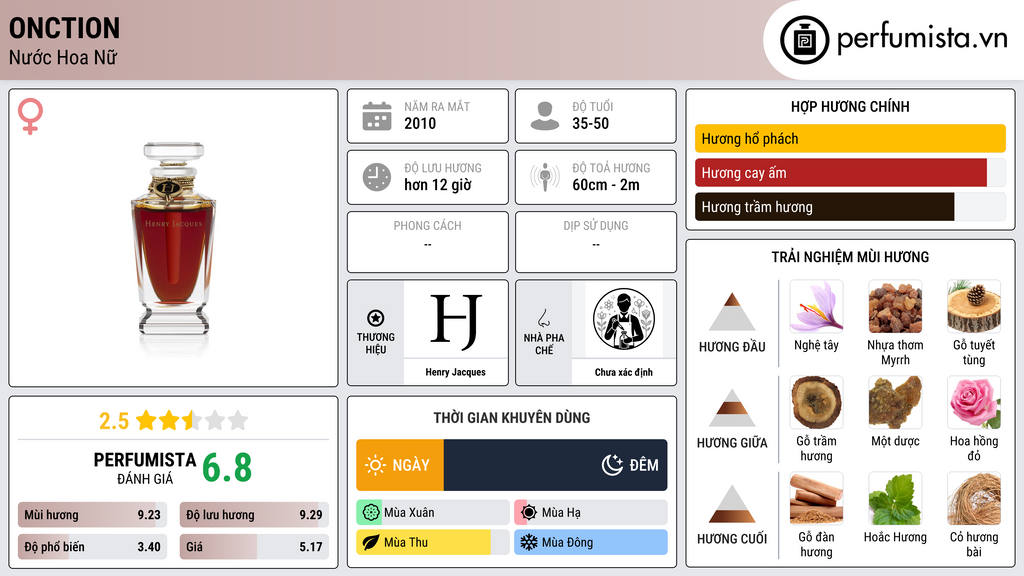Click the star badge icon above Thương hiệu
Viewport: 1024px width, 576px height.
coord(376,318)
